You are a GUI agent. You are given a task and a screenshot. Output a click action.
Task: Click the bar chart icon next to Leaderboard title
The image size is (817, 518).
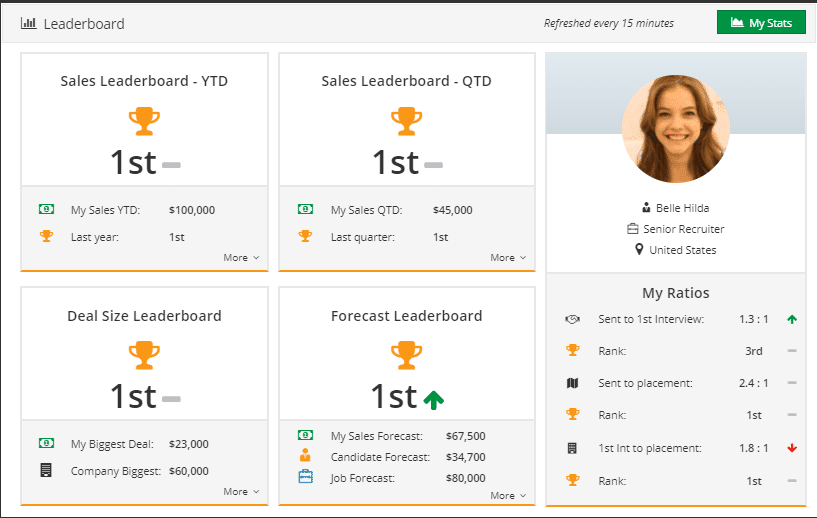tap(29, 22)
